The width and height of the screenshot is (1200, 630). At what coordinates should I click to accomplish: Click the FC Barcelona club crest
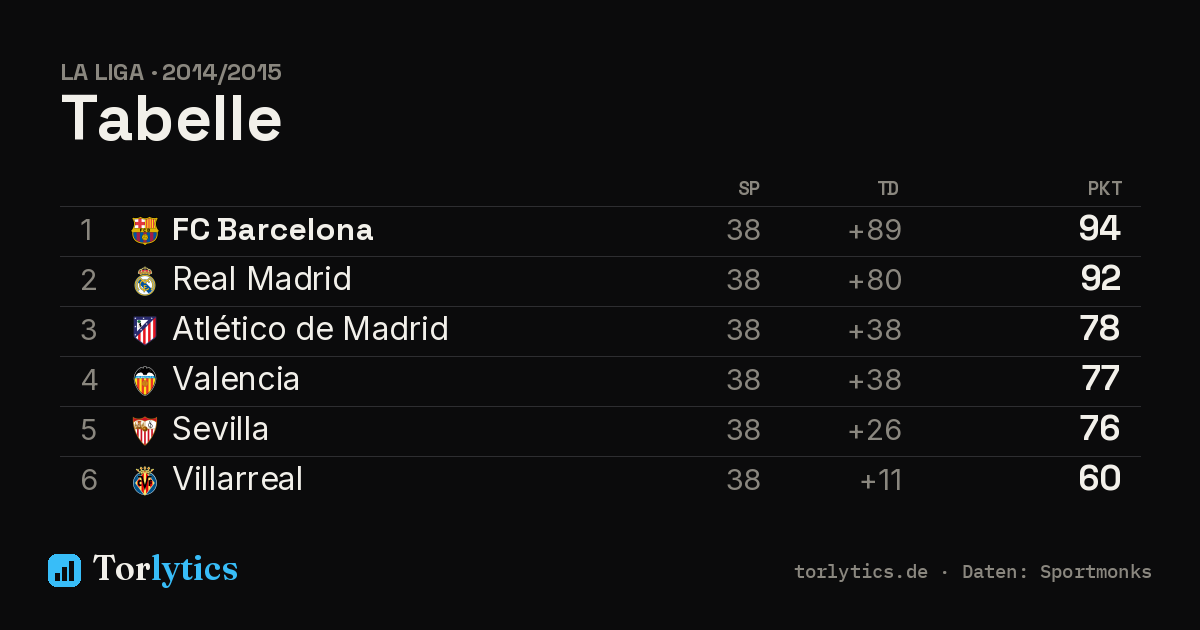[145, 231]
